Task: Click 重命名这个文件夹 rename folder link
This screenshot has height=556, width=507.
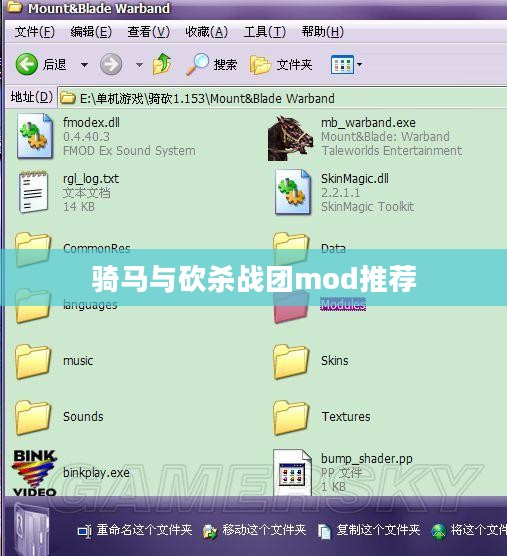Action: click(x=144, y=530)
